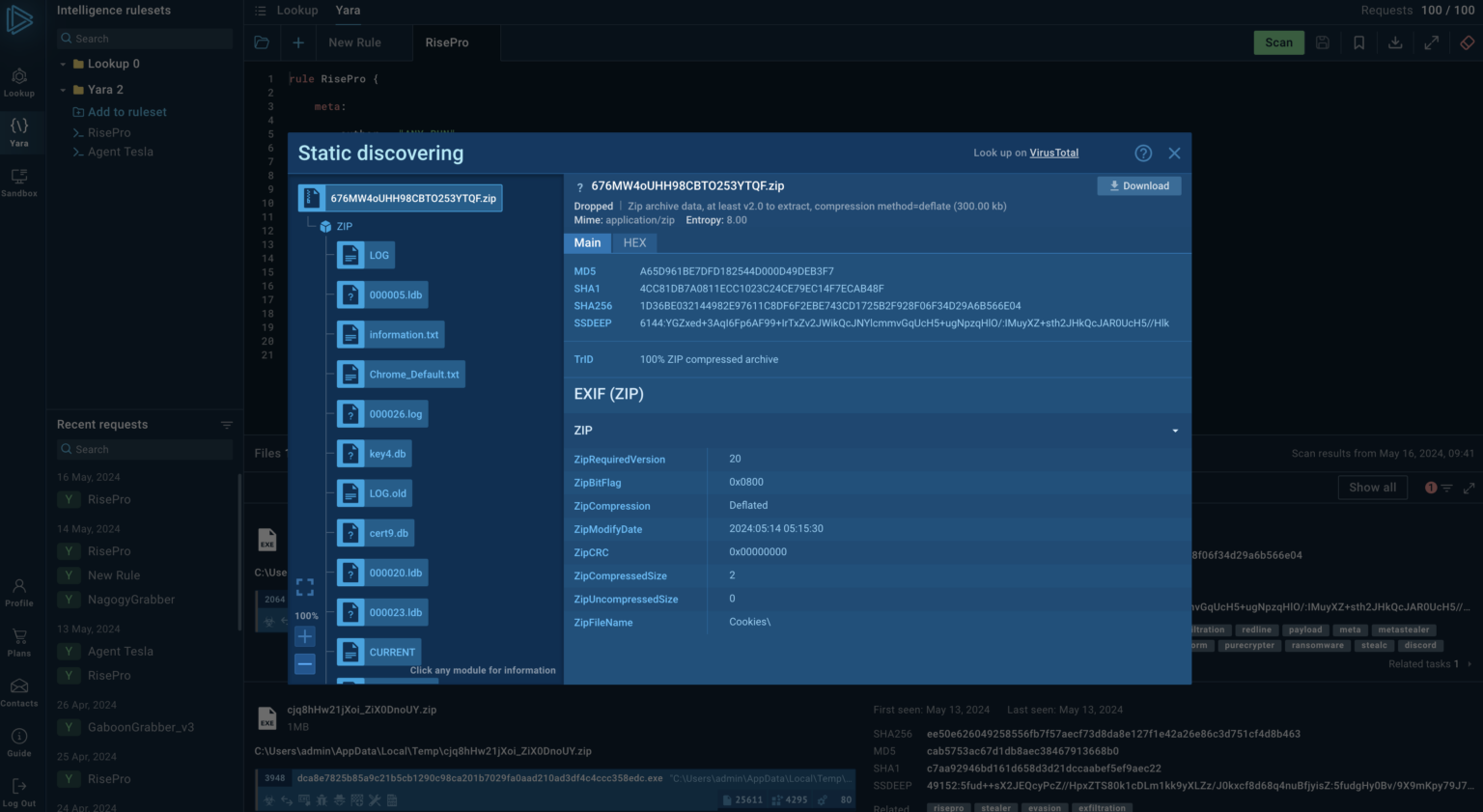The height and width of the screenshot is (812, 1483).
Task: Toggle the filter on Recent requests
Action: 227,424
